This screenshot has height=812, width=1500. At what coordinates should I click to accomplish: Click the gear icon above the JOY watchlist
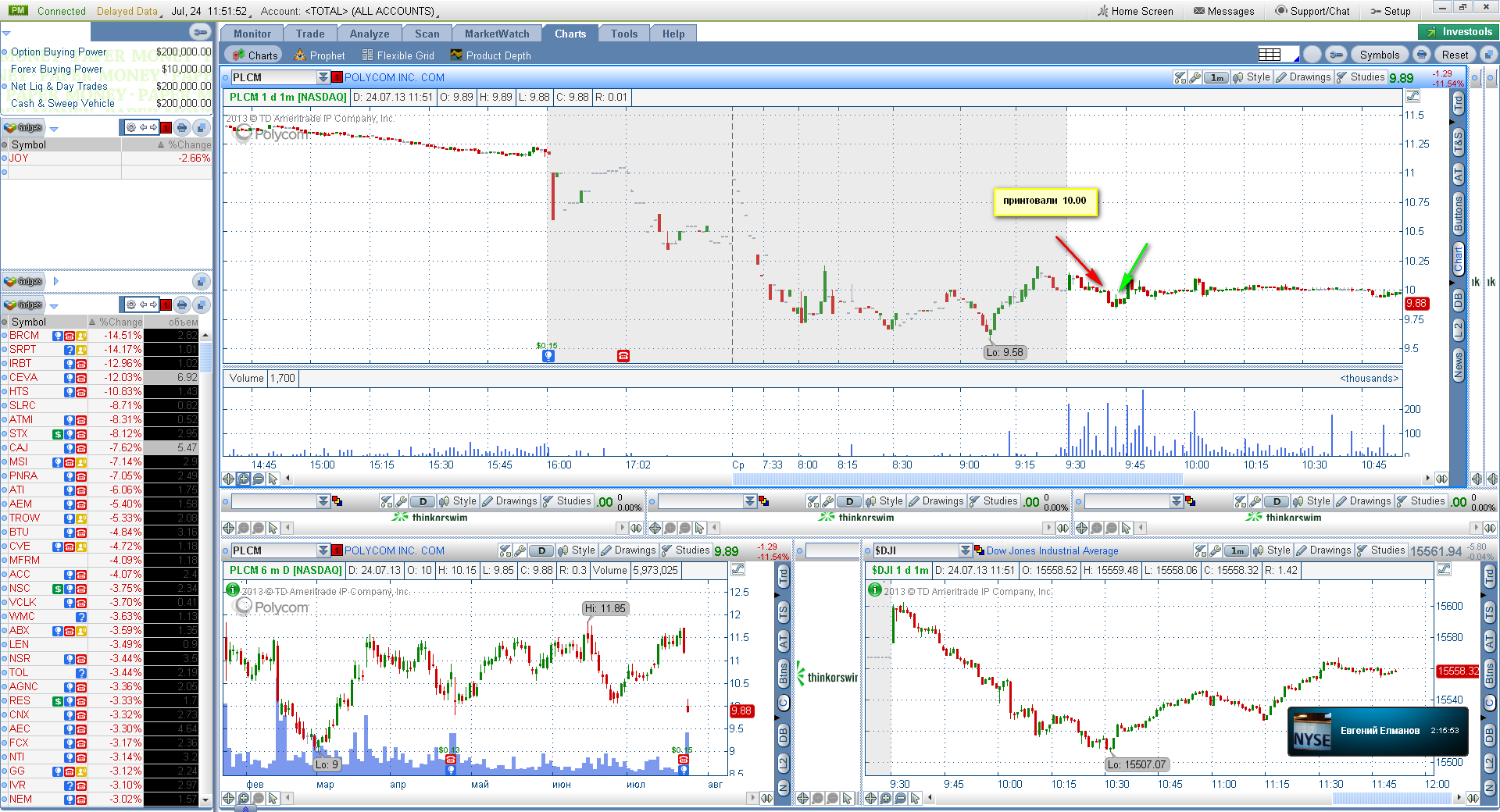coord(131,127)
